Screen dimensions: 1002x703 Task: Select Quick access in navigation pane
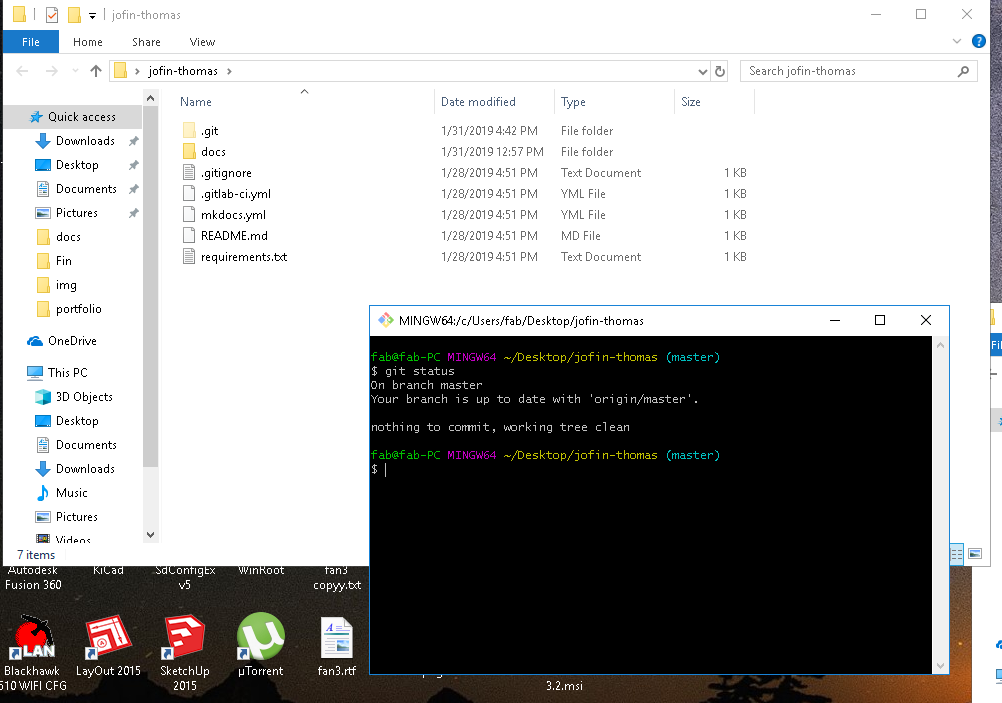coord(72,117)
